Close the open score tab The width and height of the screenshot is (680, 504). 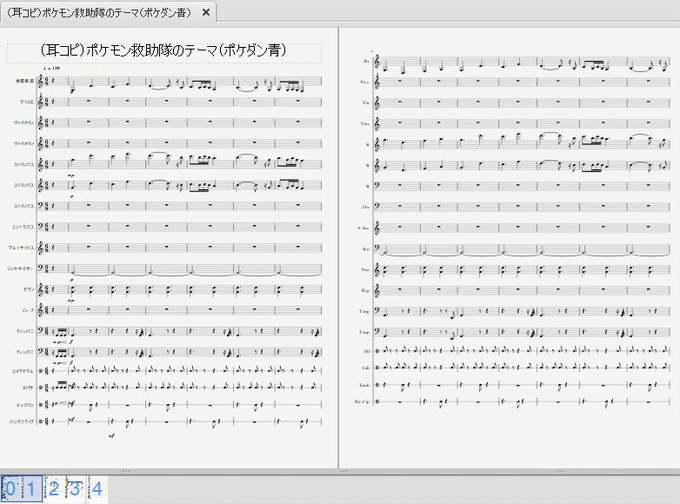tap(206, 13)
